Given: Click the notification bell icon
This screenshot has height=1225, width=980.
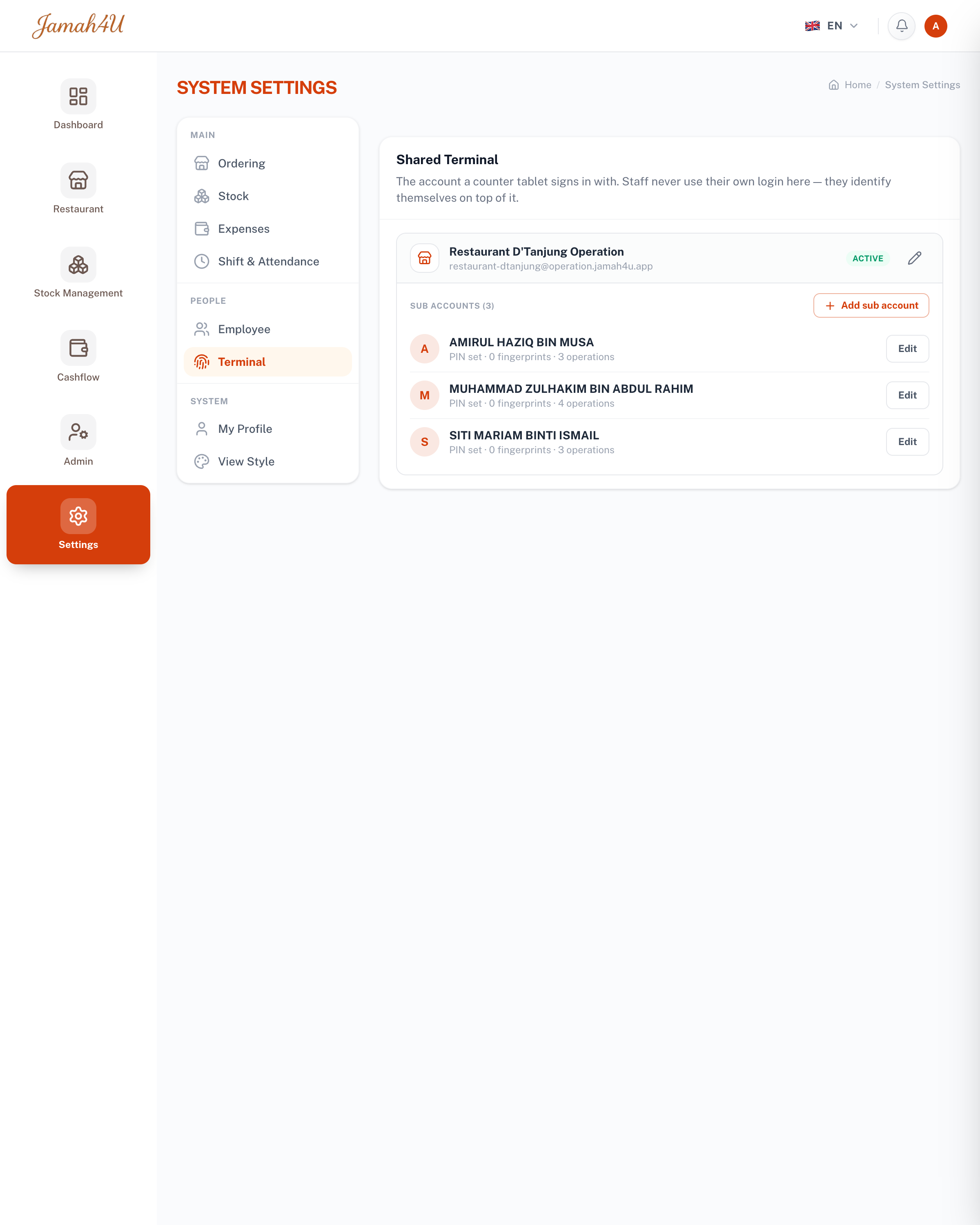Looking at the screenshot, I should [902, 26].
